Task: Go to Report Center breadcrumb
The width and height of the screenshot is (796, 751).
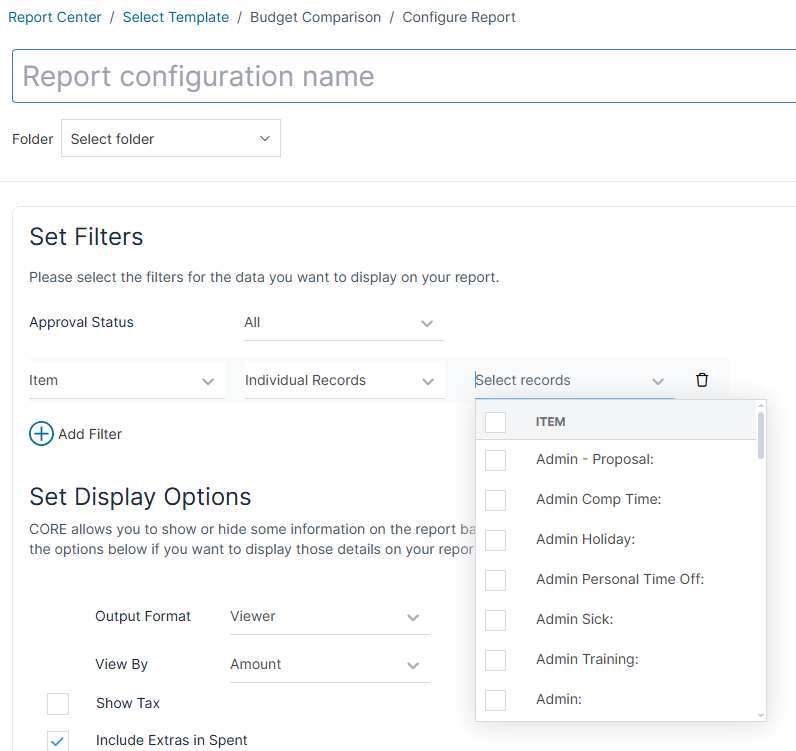Action: [55, 17]
